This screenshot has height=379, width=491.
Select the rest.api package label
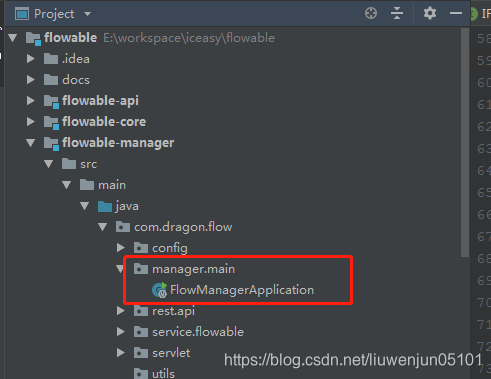(173, 311)
